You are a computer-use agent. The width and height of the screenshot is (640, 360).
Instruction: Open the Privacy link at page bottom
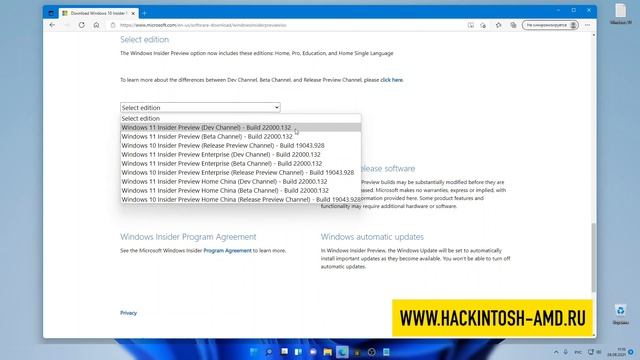coord(129,313)
